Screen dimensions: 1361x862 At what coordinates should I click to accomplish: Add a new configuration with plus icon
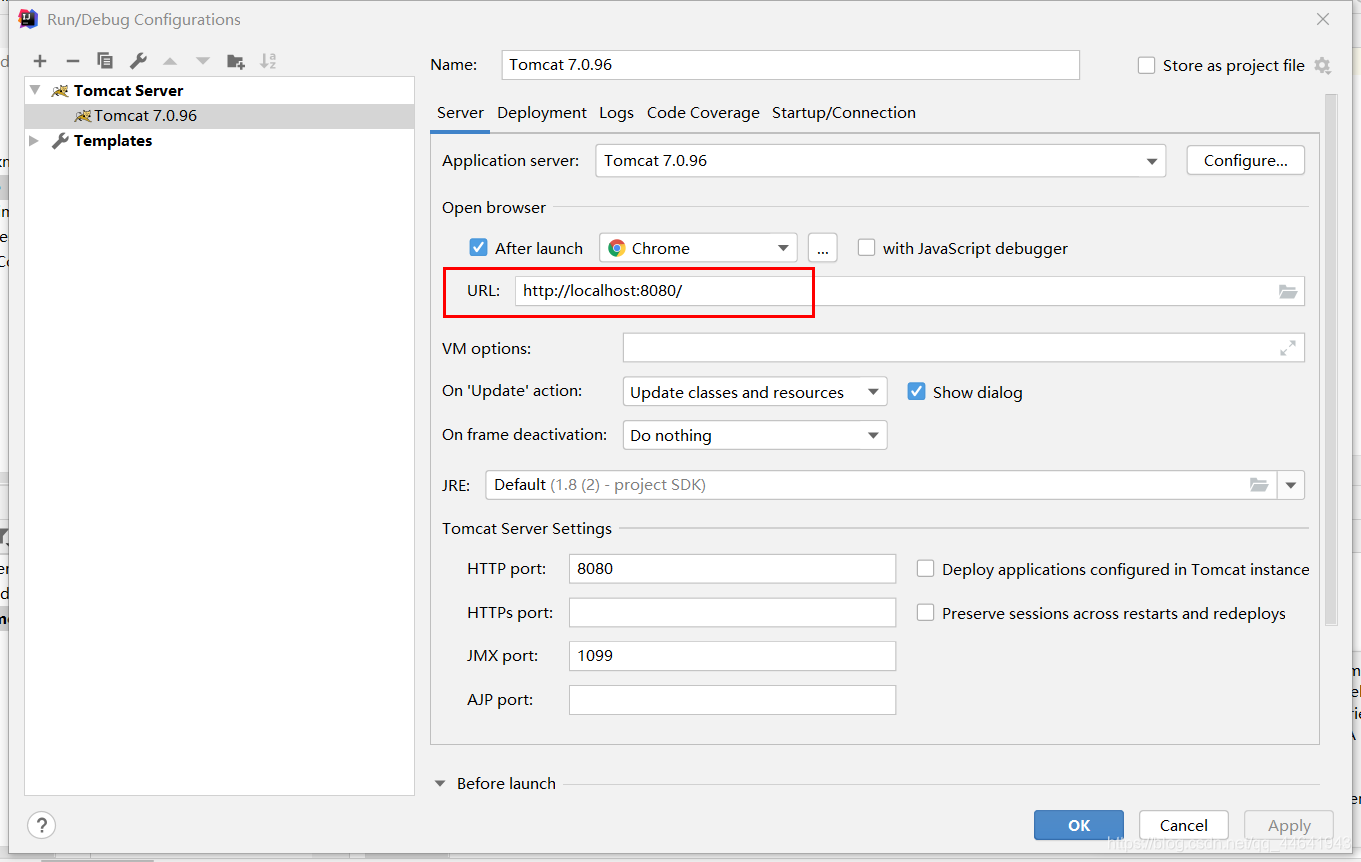click(x=40, y=61)
